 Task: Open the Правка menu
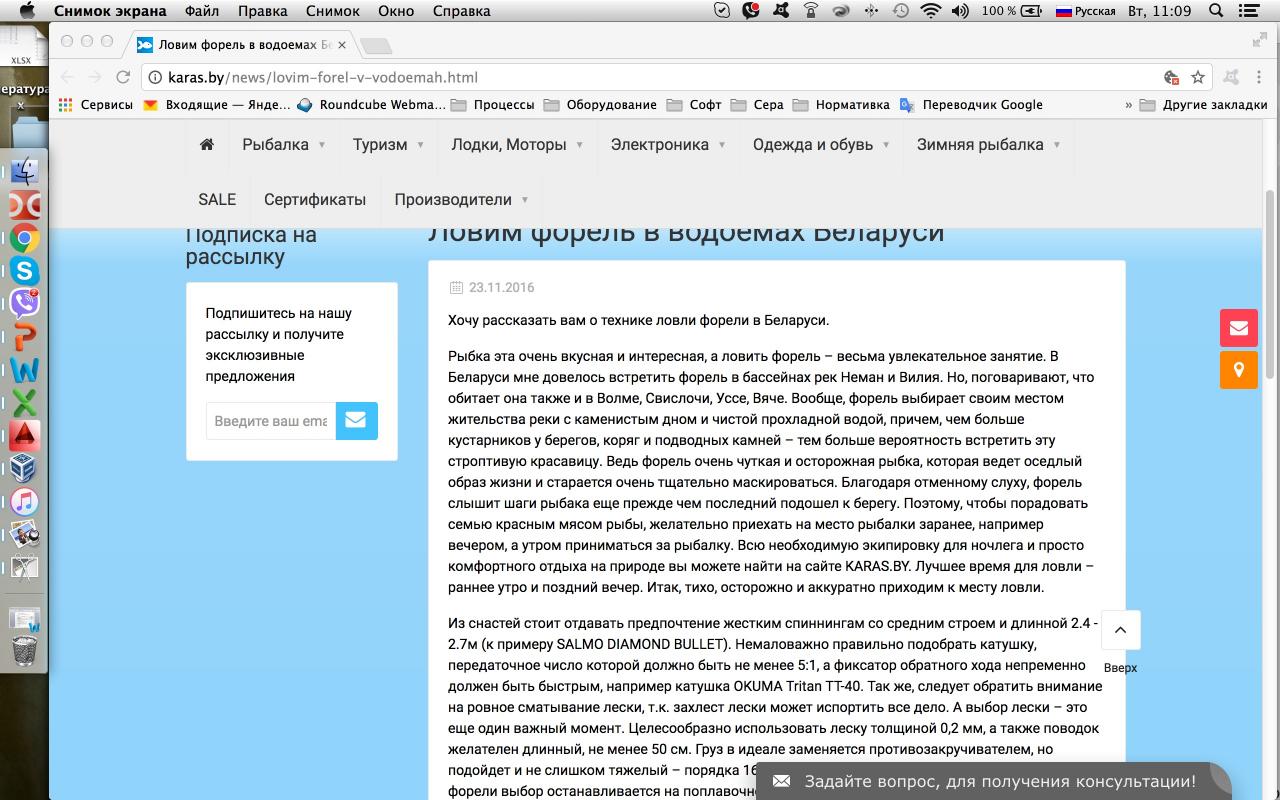[262, 11]
